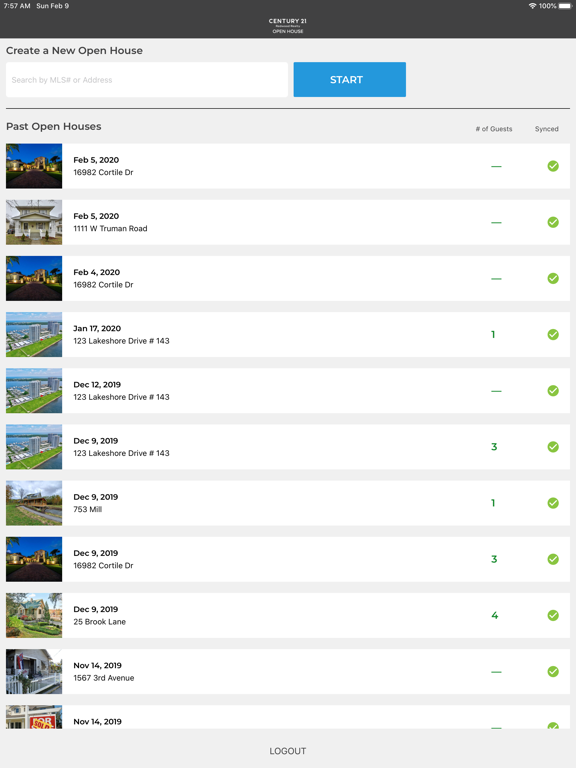Focus the Search by MLS# or Address field

tap(147, 79)
